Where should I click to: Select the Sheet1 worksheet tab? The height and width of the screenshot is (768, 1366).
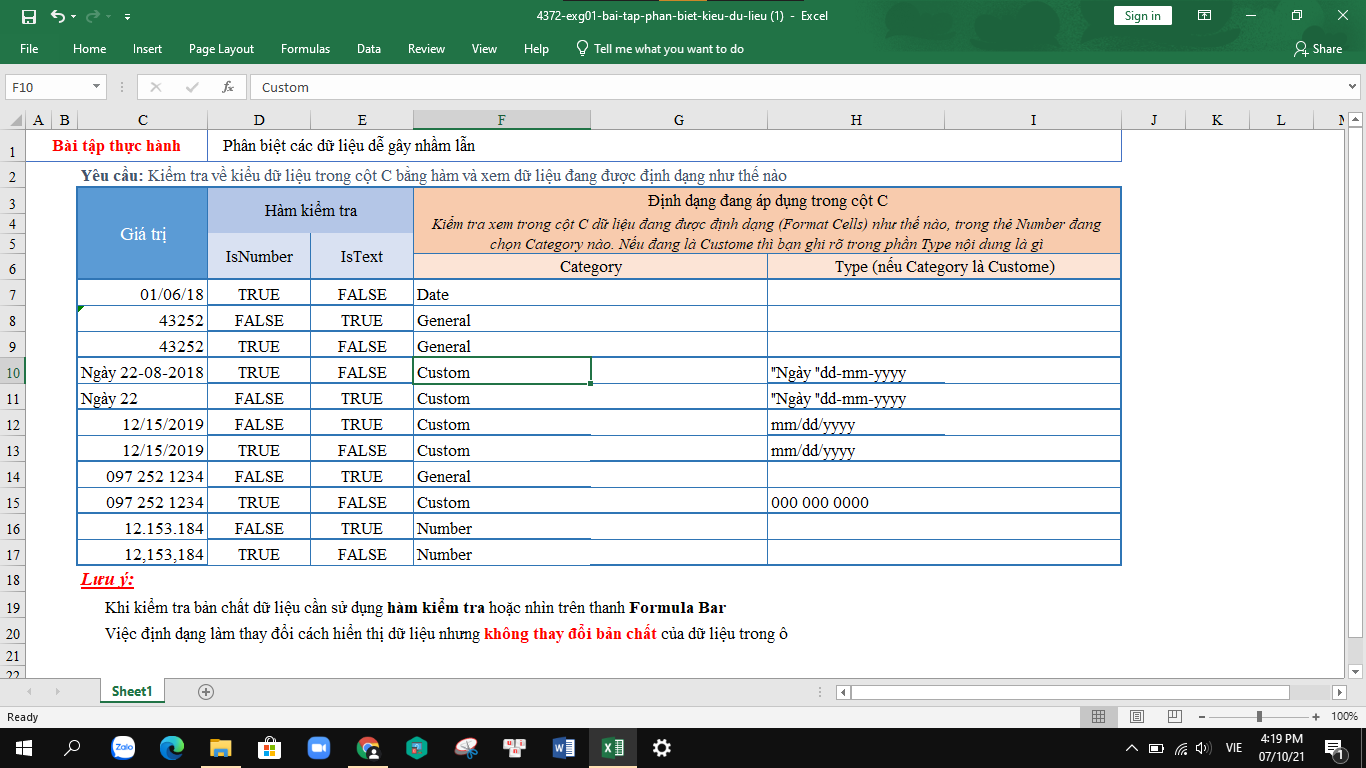point(132,691)
